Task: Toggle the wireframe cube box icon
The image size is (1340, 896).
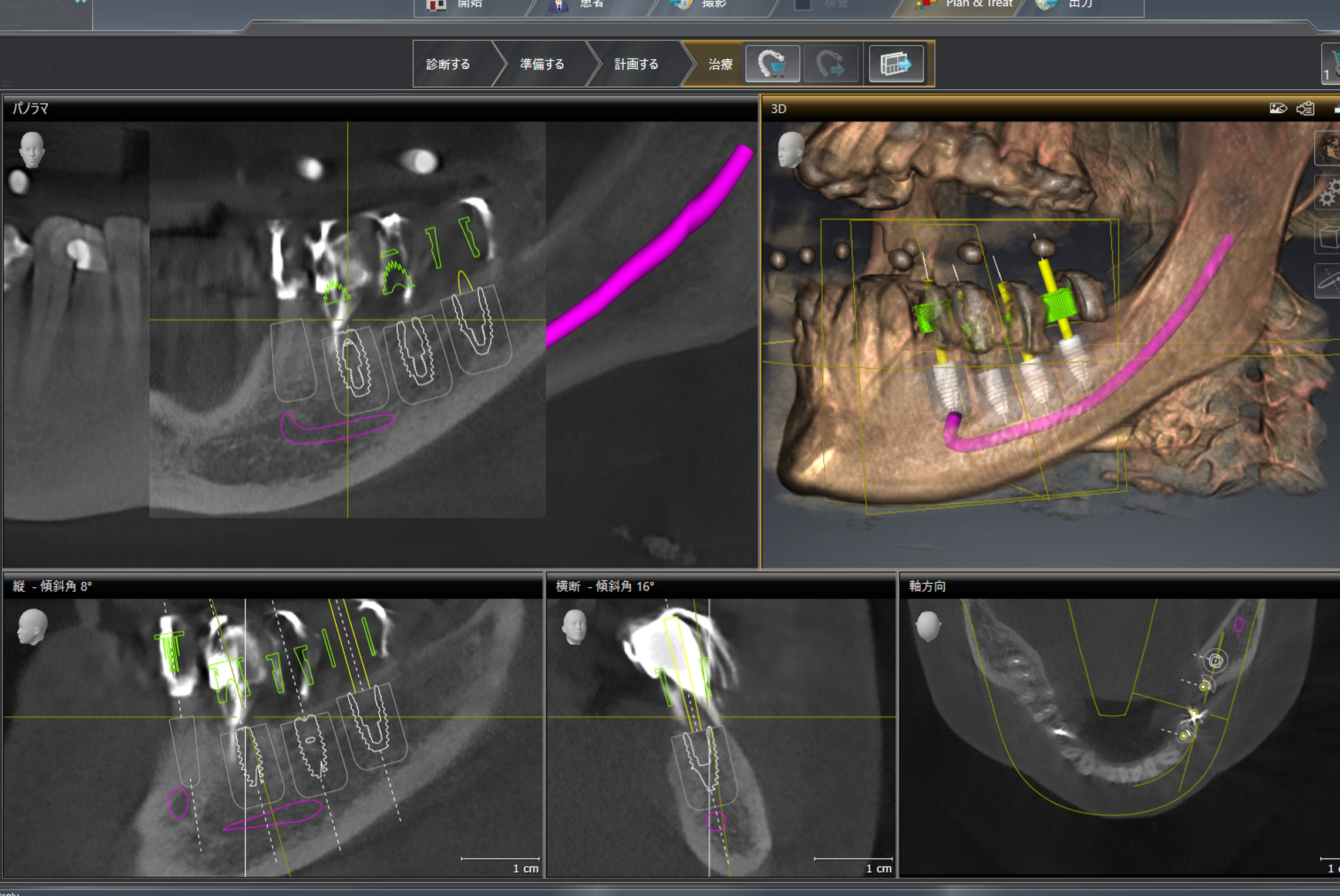Action: [1328, 238]
